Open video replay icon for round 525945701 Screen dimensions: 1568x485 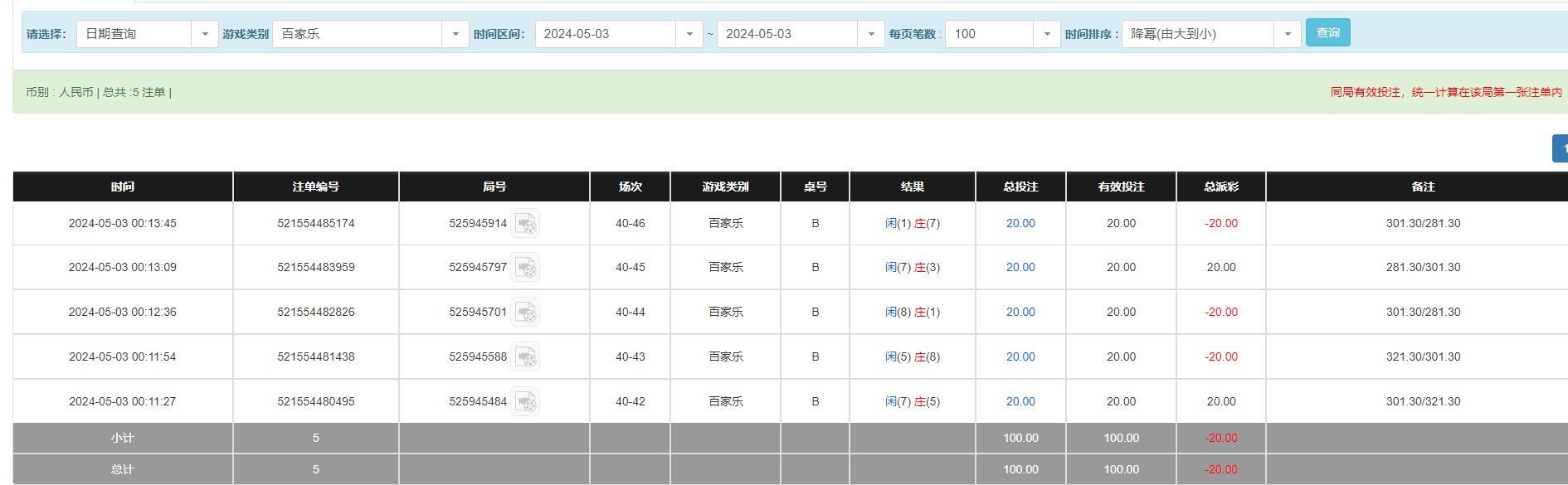525,313
